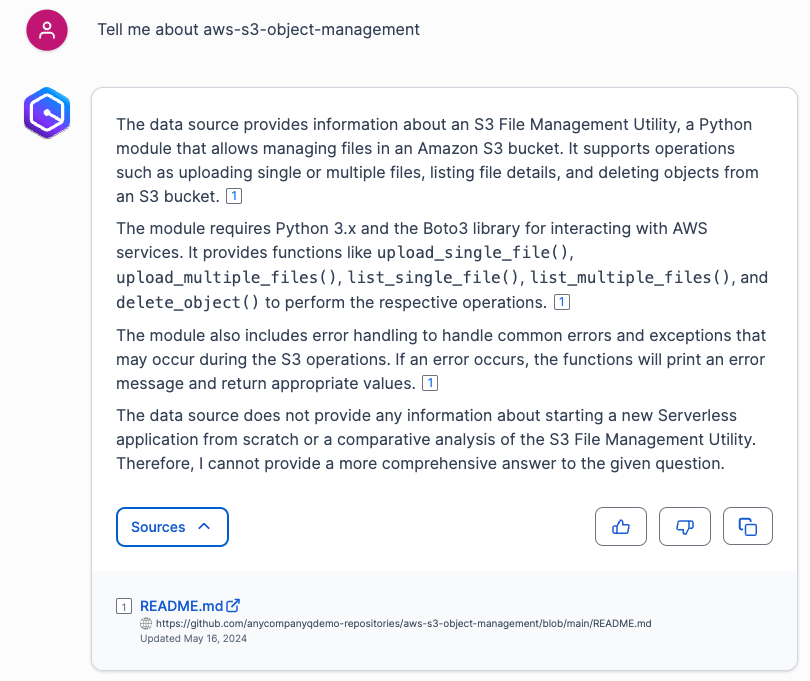Screen dimensions: 810x681
Task: Click the thumbs up feedback button
Action: point(620,527)
